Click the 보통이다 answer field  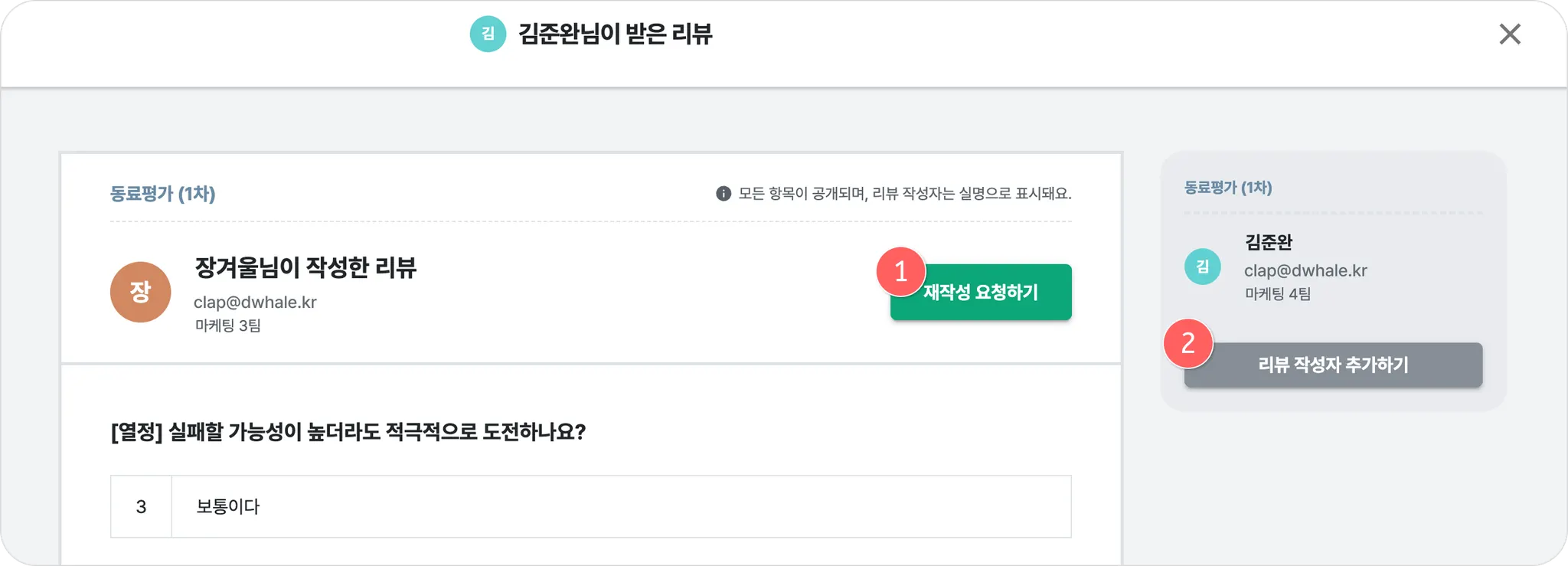point(620,506)
